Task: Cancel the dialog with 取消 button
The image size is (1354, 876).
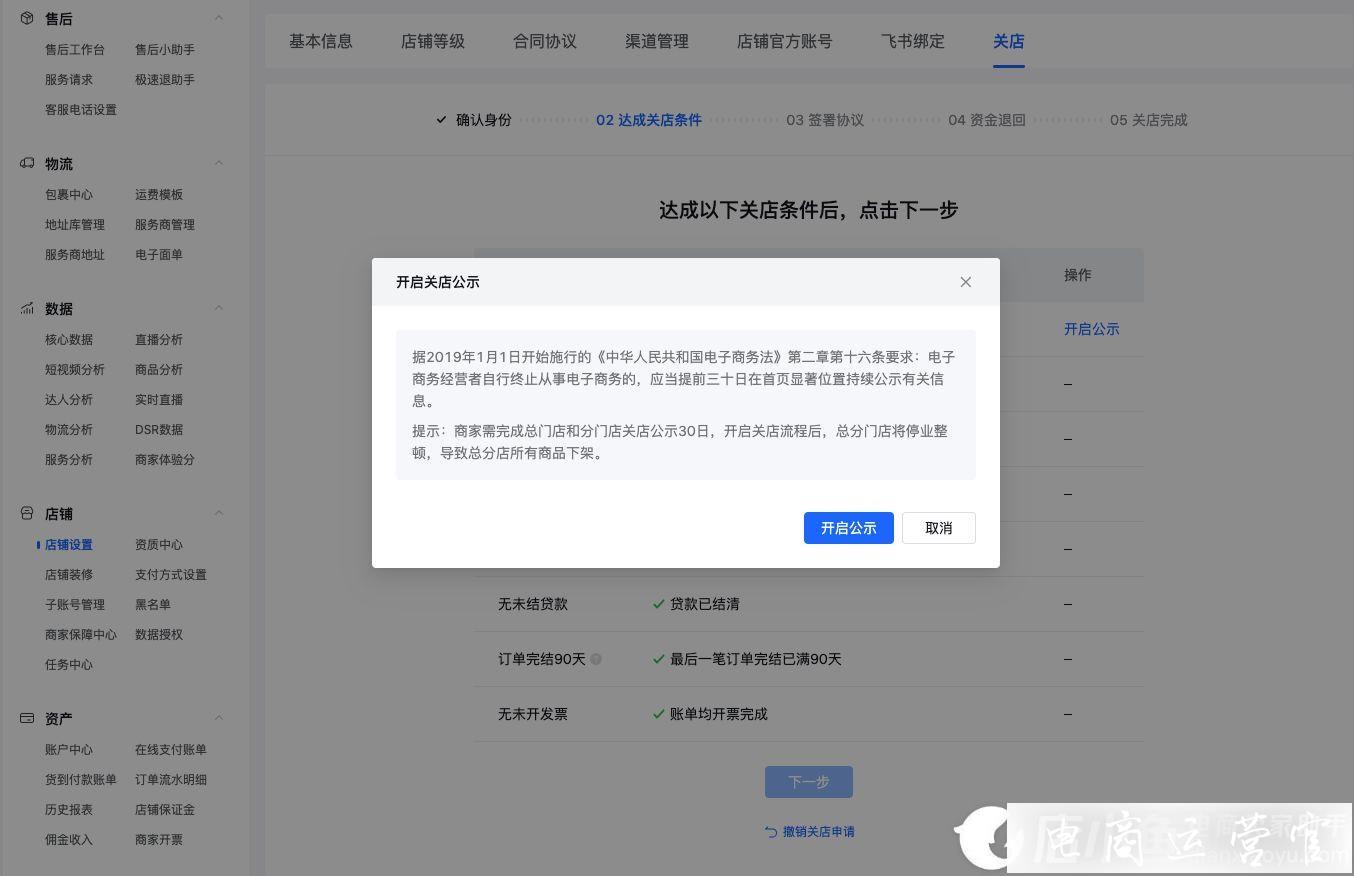Action: click(939, 528)
